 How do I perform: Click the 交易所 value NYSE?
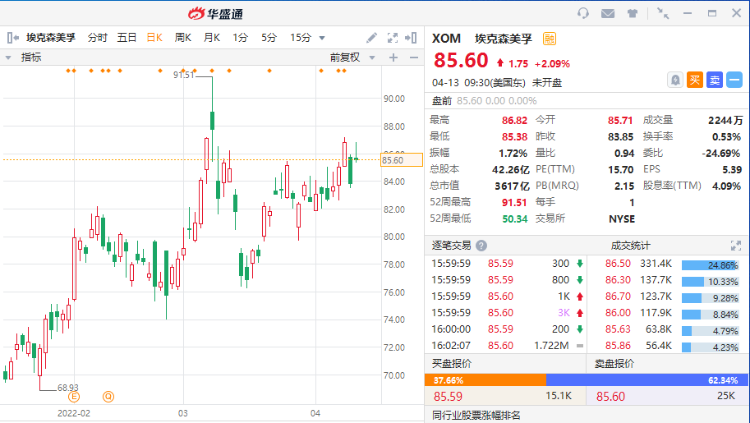621,219
